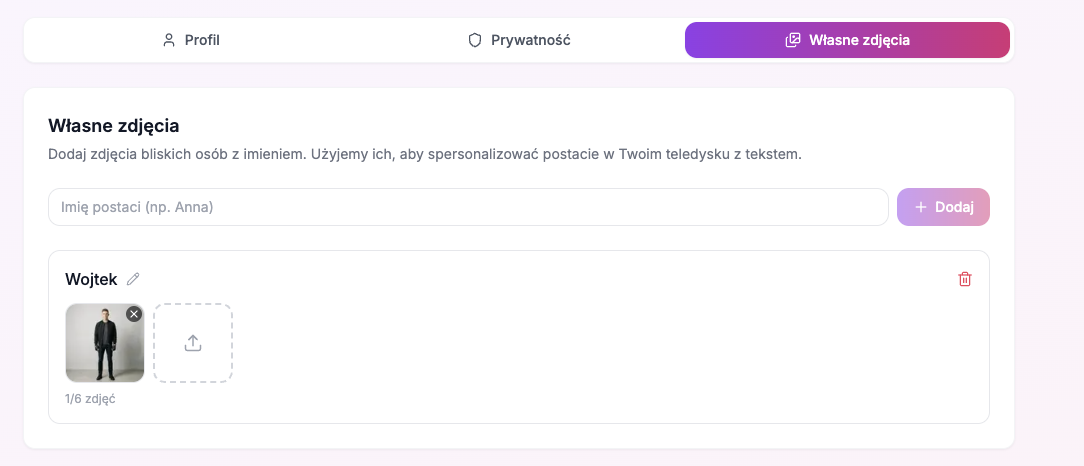This screenshot has width=1084, height=466.
Task: Select the Własne zdjęcia tab
Action: click(848, 40)
